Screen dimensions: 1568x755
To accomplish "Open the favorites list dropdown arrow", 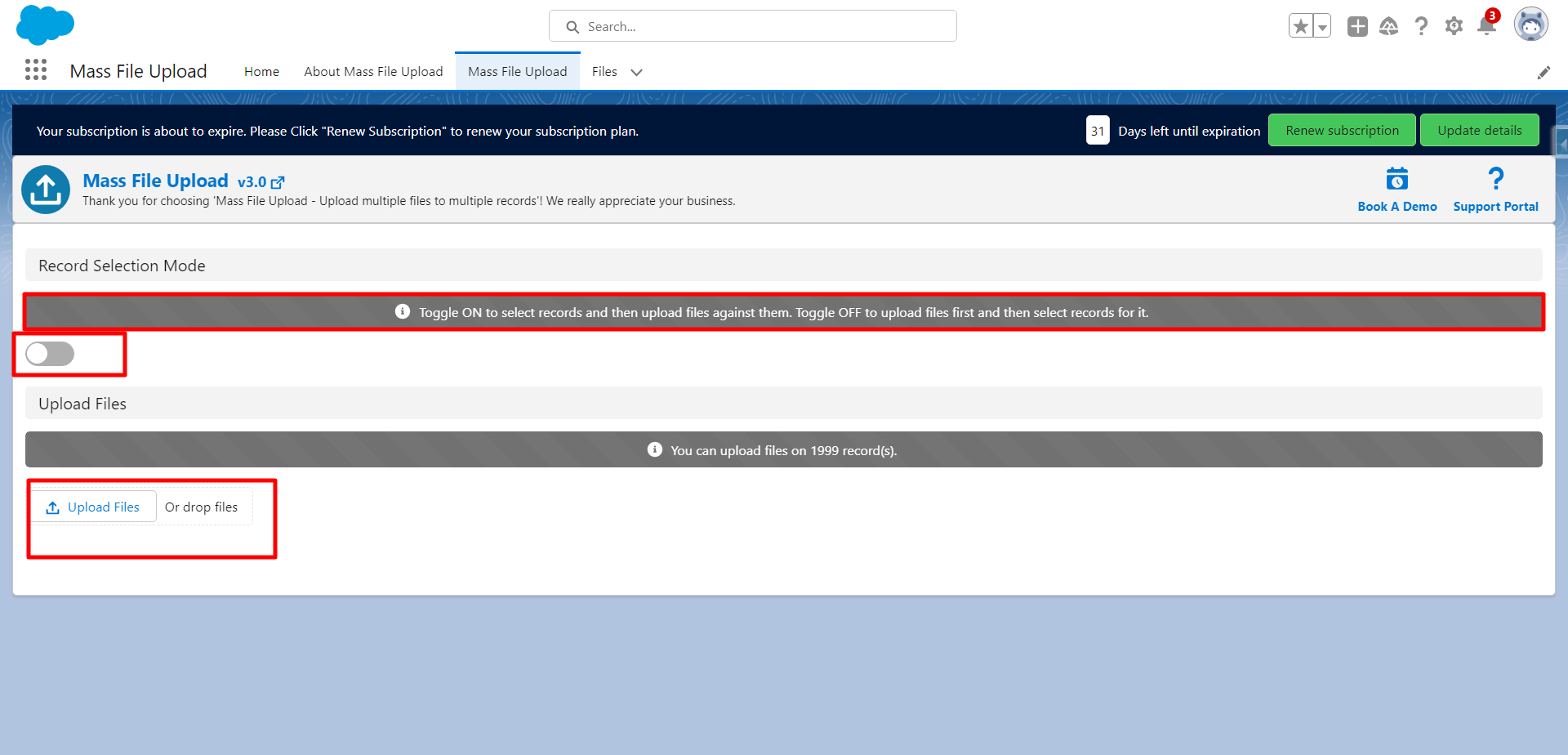I will click(1322, 26).
